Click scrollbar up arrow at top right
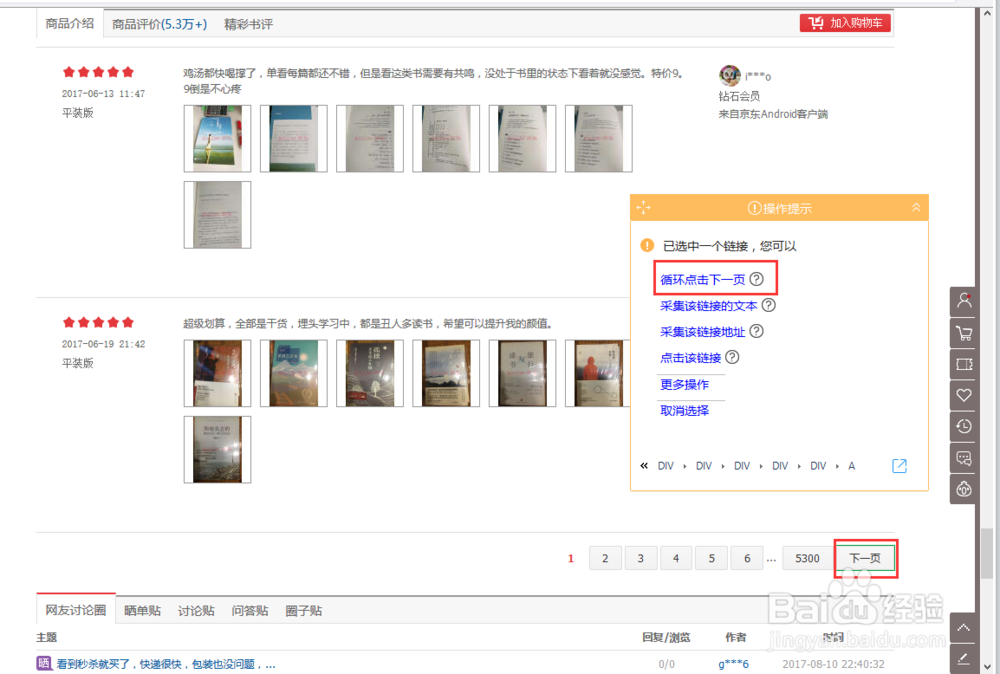 point(987,13)
